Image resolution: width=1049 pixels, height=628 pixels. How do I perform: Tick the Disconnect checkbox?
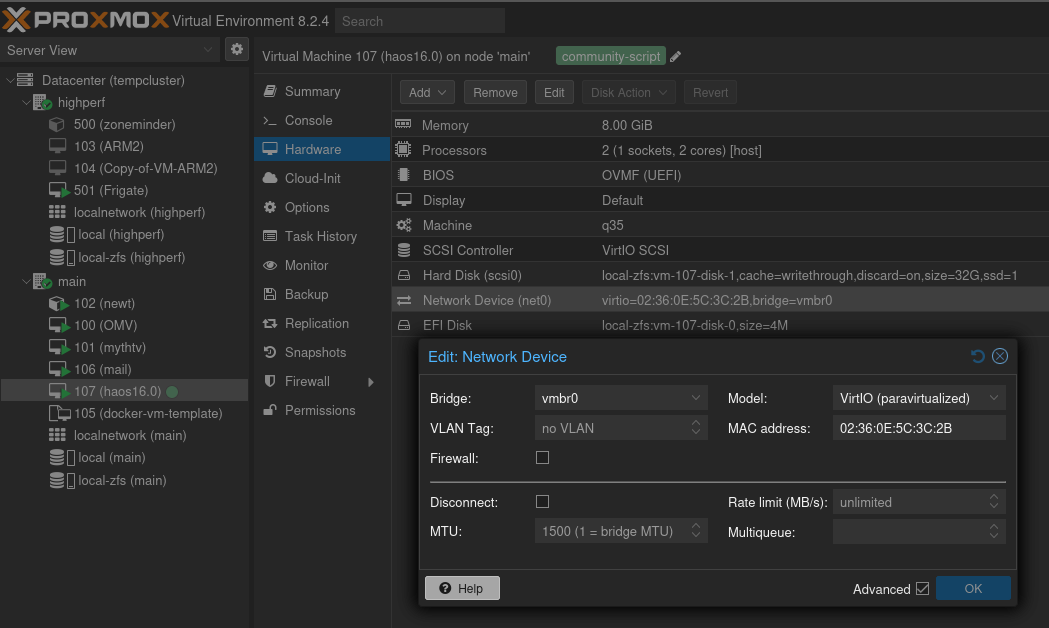tap(543, 502)
